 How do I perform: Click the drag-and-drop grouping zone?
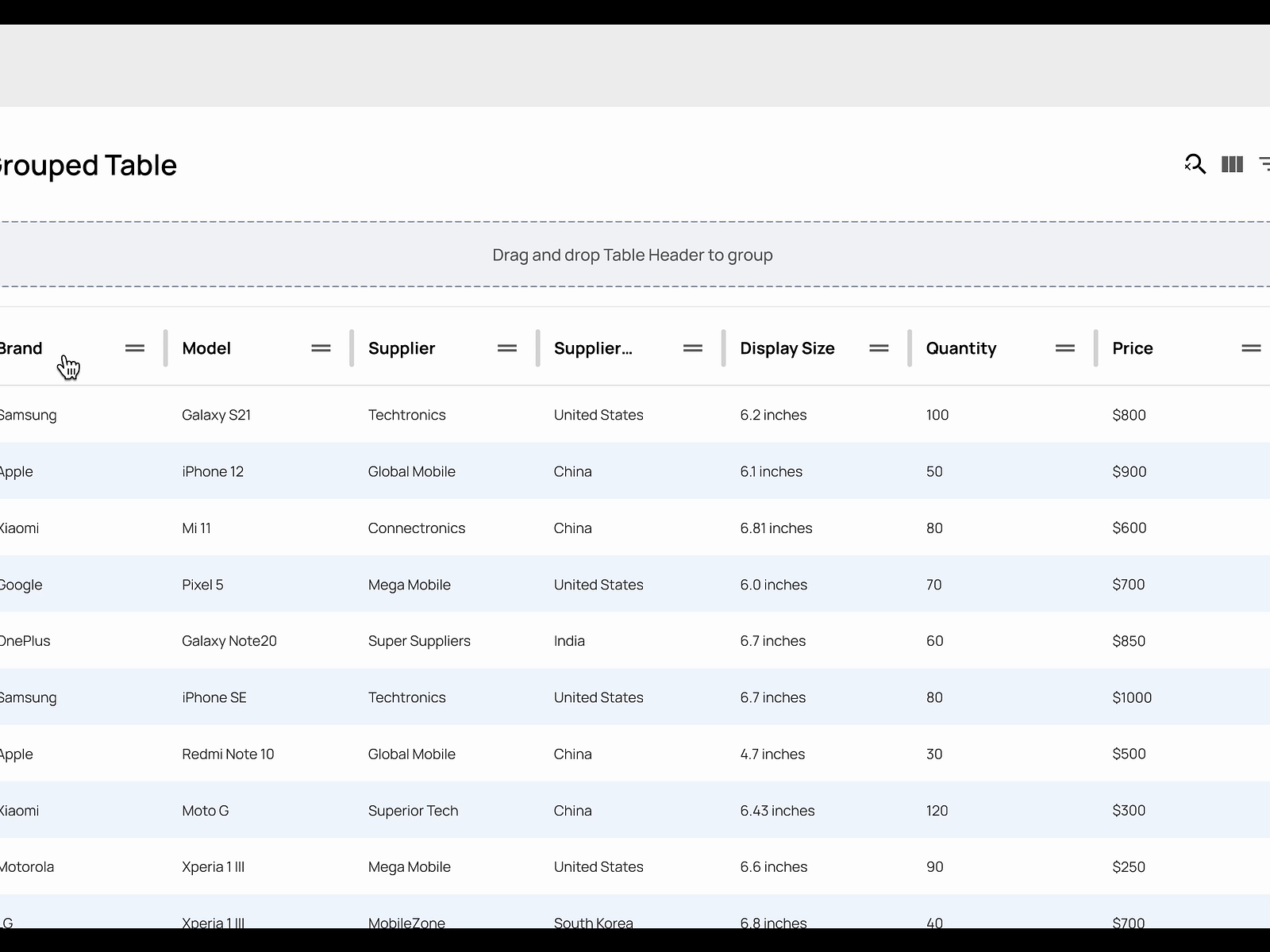(x=632, y=255)
